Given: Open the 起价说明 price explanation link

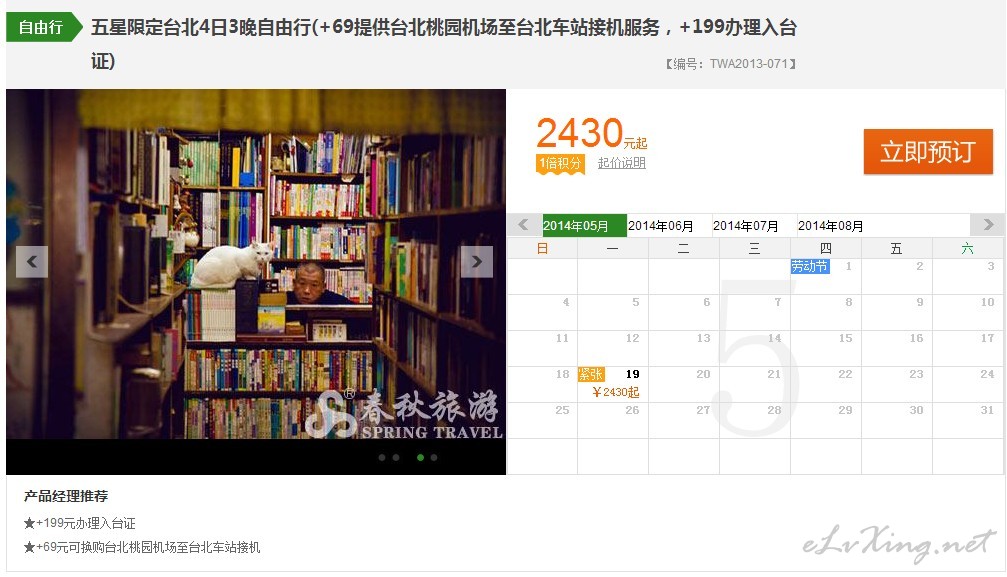Looking at the screenshot, I should click(x=622, y=163).
